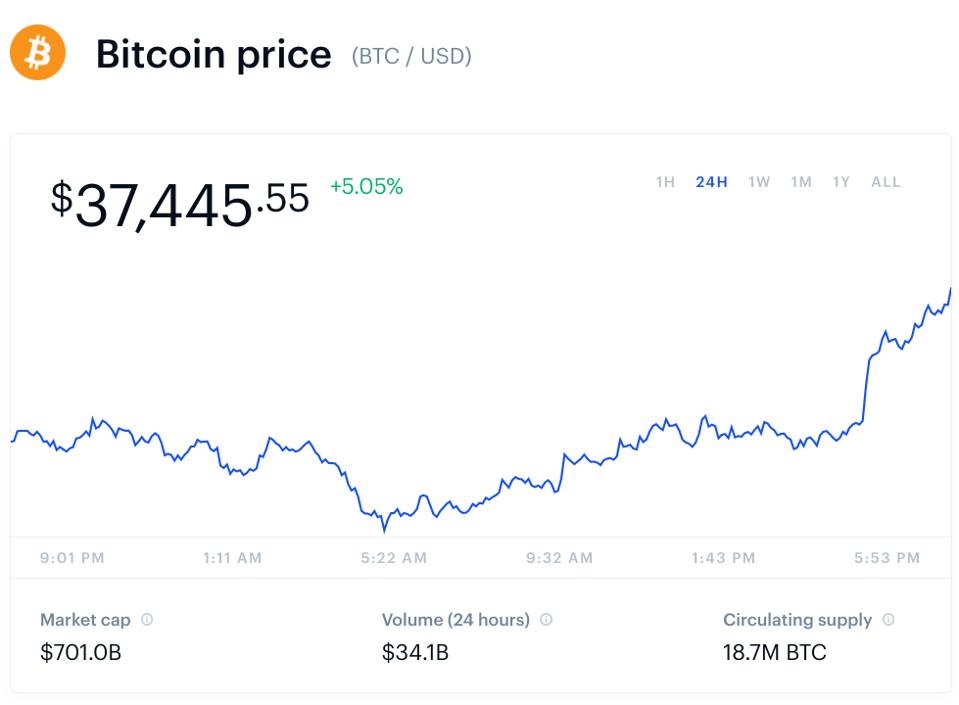Click the Bitcoin price heading
Viewport: 959px width, 705px height.
pyautogui.click(x=213, y=54)
